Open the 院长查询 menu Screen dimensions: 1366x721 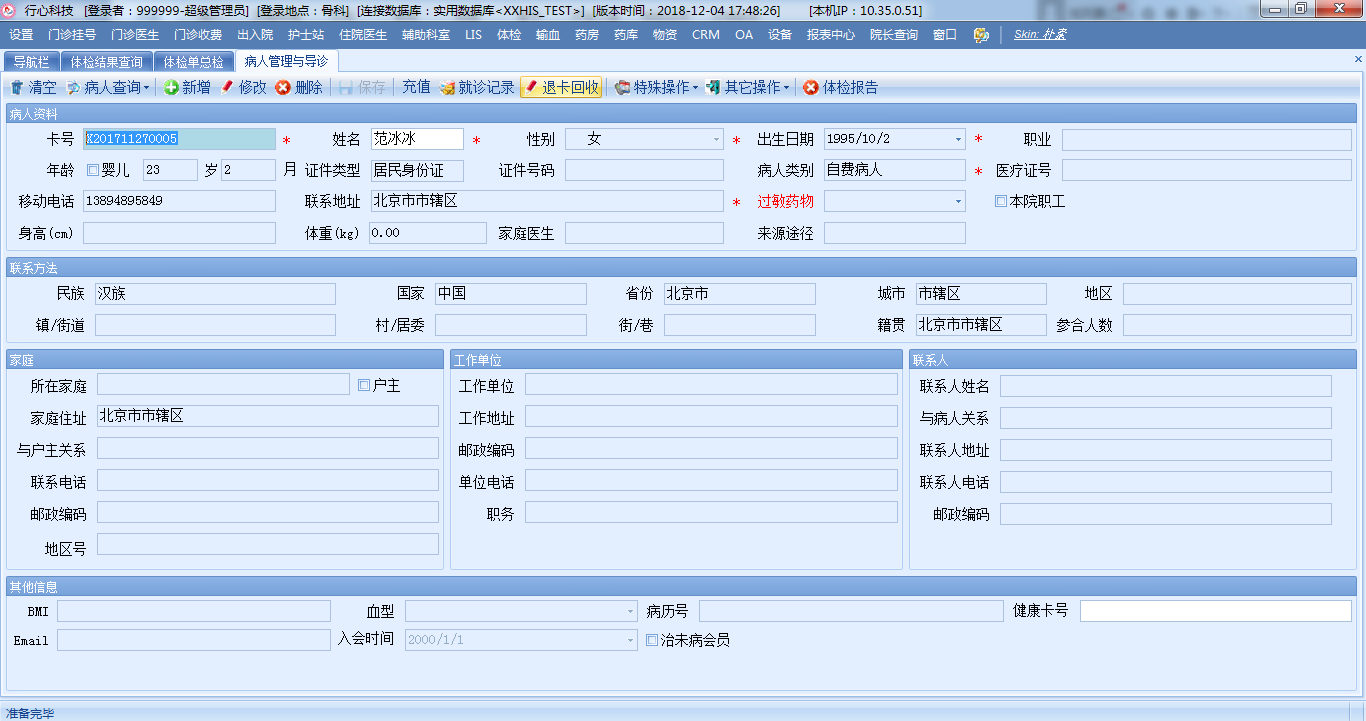[x=894, y=34]
